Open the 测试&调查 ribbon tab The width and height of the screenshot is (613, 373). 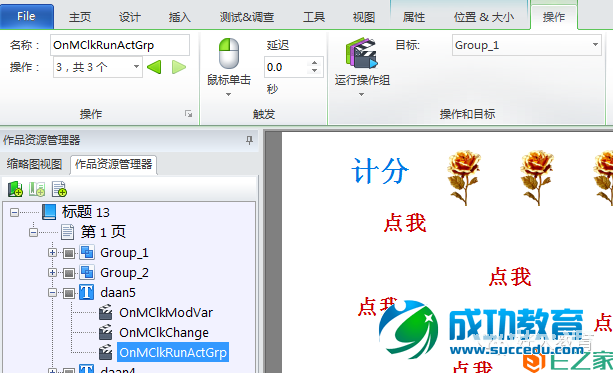247,17
